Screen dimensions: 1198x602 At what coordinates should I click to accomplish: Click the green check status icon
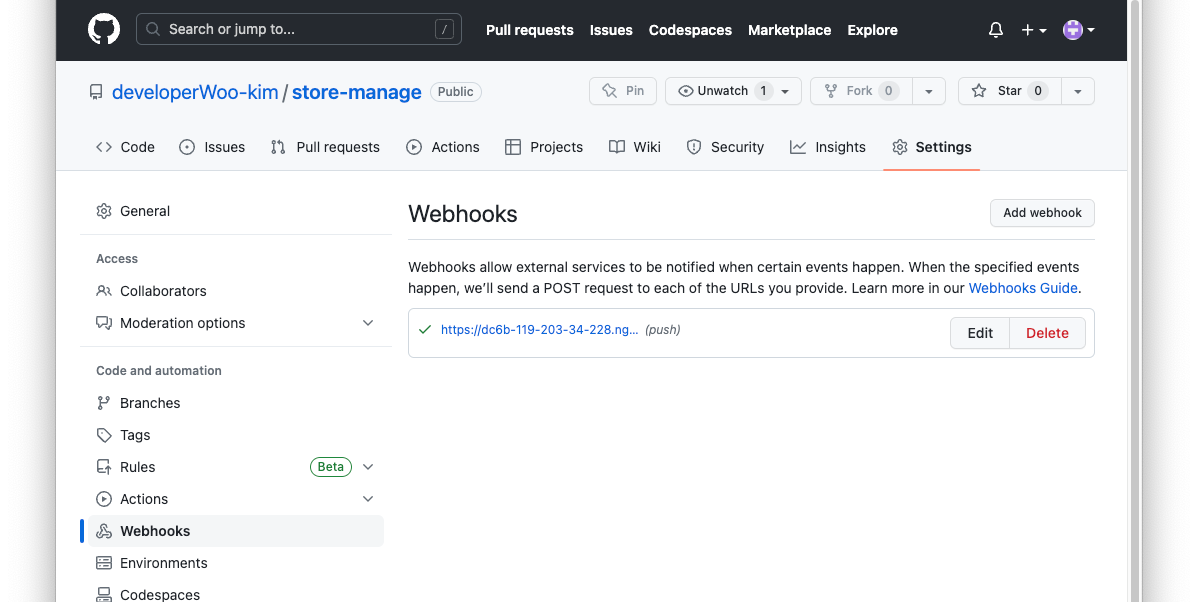tap(426, 330)
